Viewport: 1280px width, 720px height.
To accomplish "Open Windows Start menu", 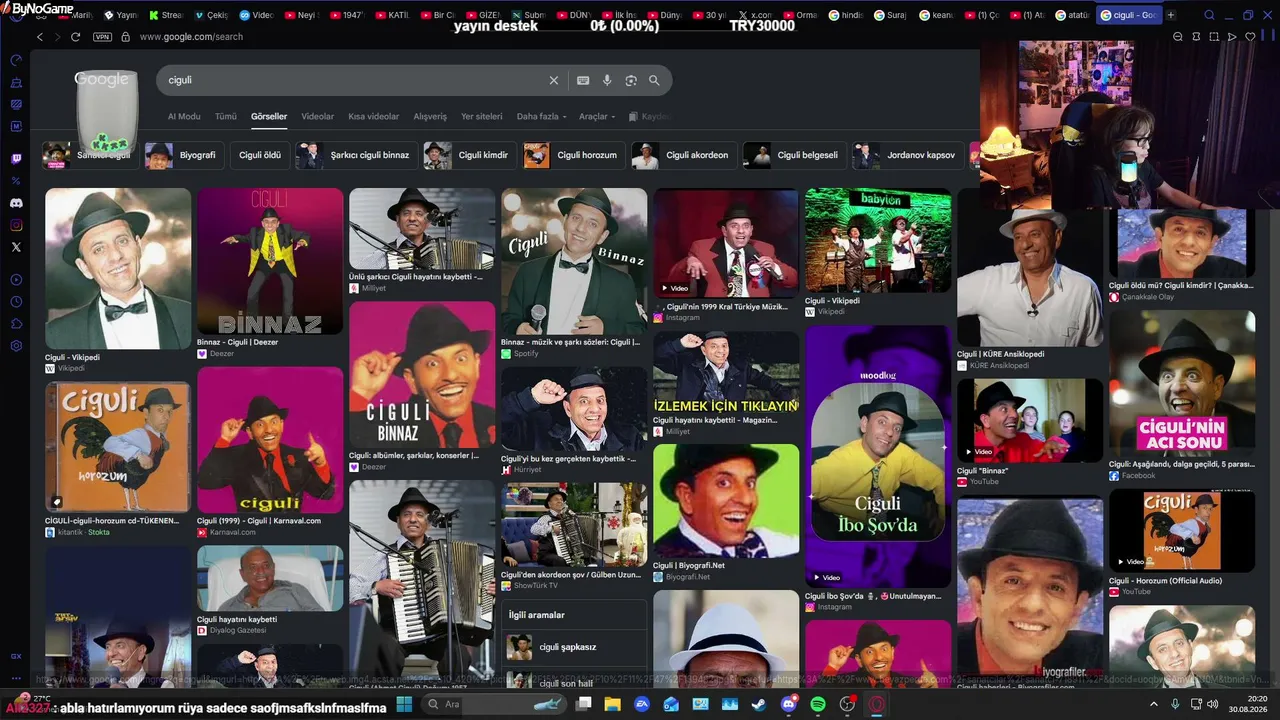I will [x=404, y=704].
